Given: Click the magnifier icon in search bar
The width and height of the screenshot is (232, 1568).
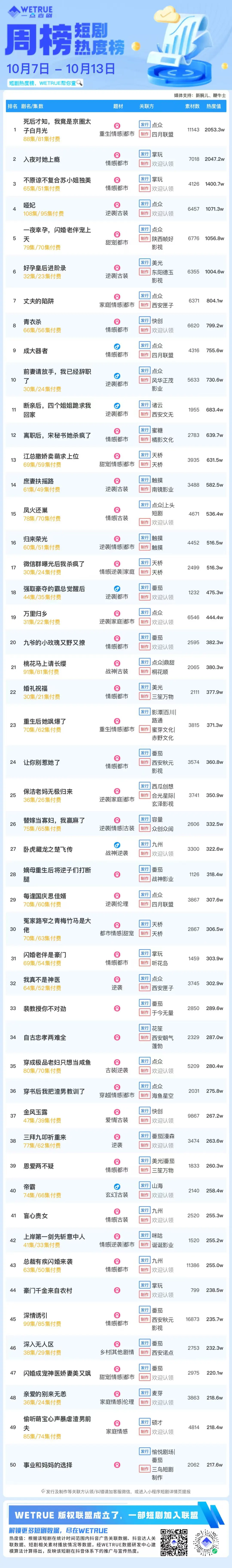Looking at the screenshot, I should pos(79,83).
